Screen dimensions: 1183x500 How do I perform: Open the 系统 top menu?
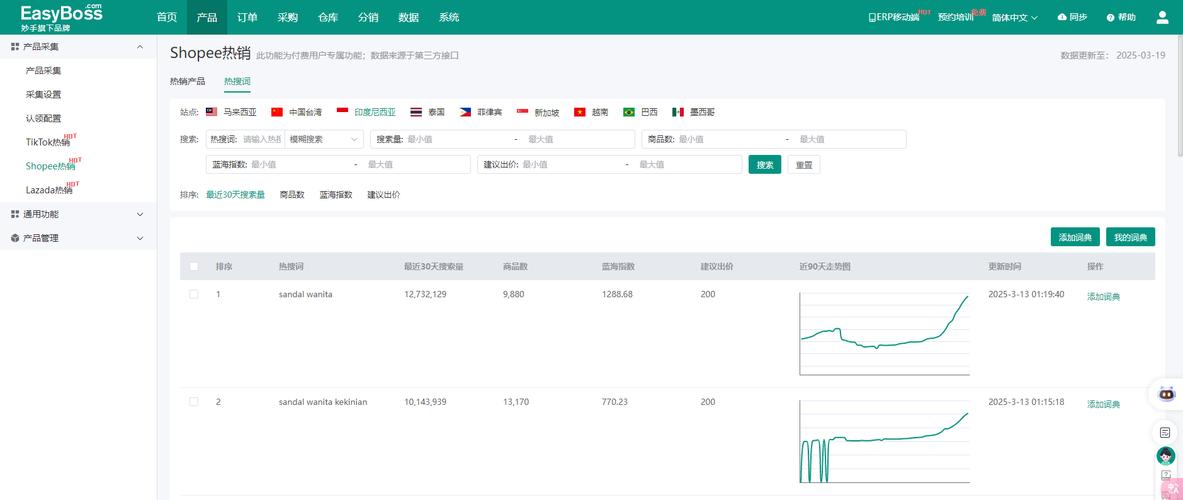tap(449, 17)
